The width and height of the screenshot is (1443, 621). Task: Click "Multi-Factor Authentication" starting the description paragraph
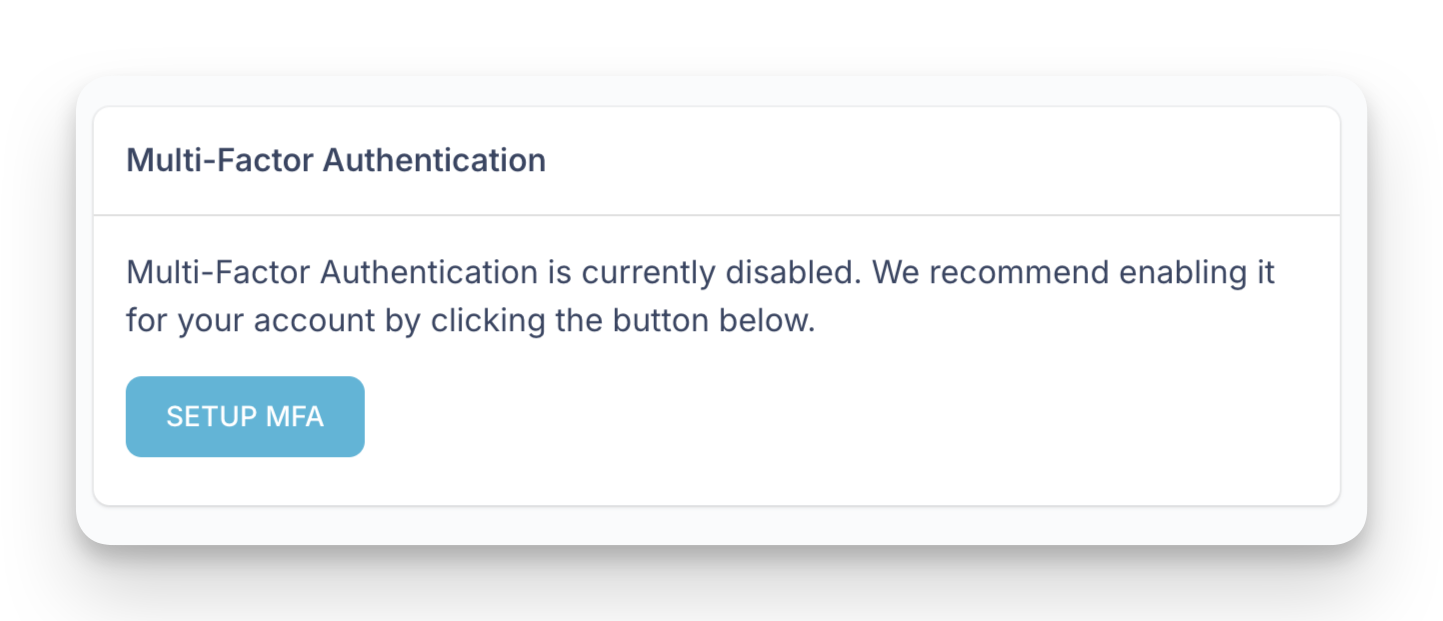(332, 272)
